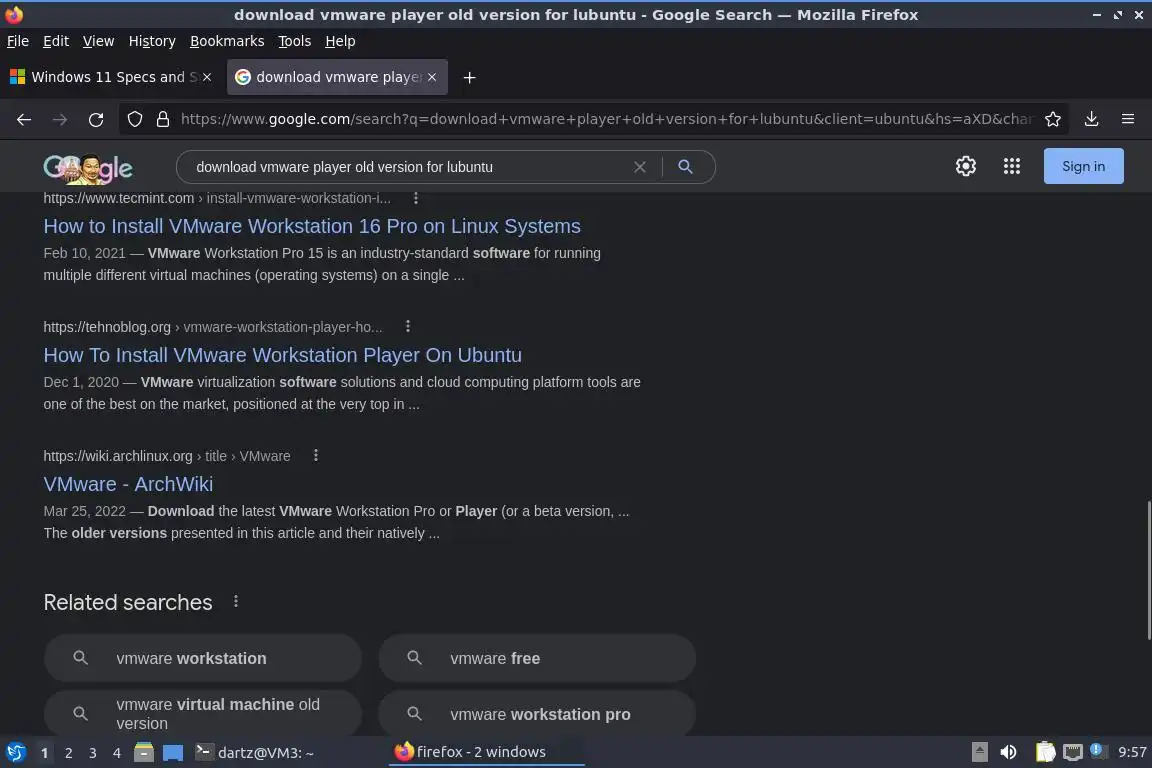Viewport: 1152px width, 768px height.
Task: Open the file manager from the panel
Action: (144, 753)
